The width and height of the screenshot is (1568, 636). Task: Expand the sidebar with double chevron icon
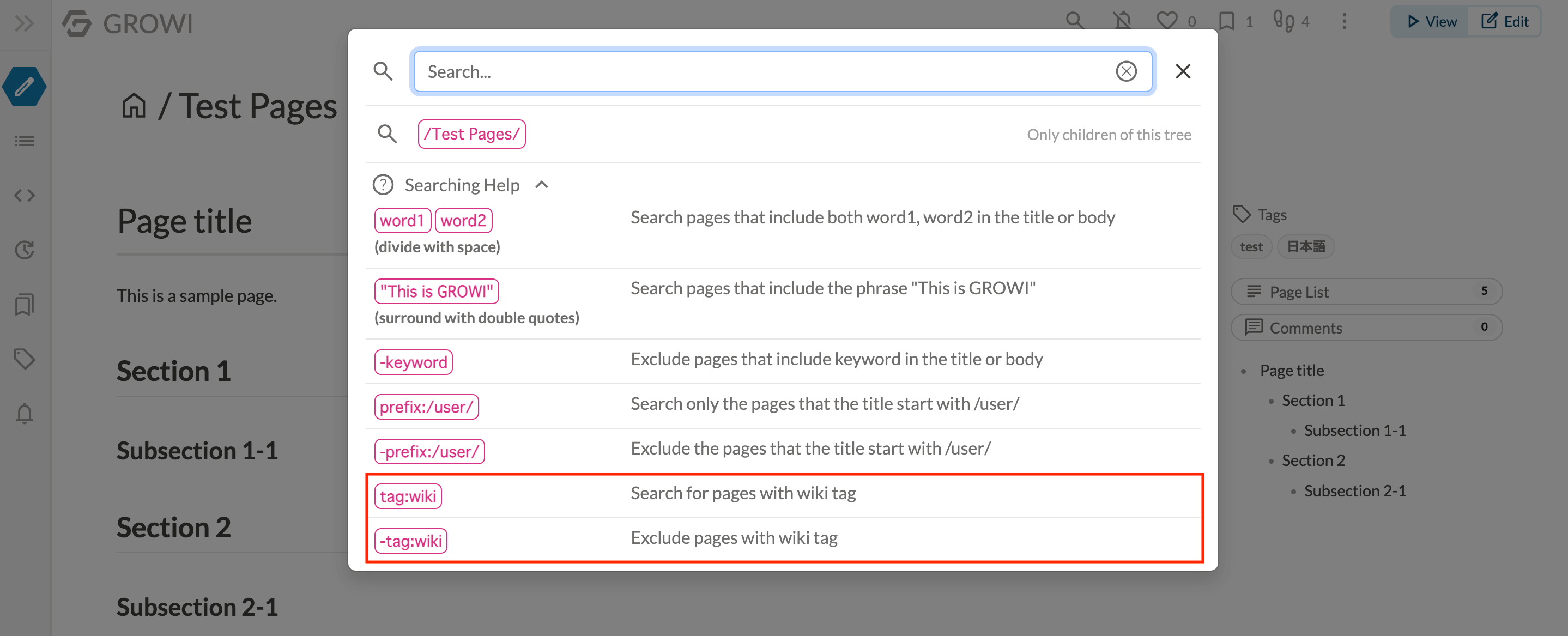[25, 24]
